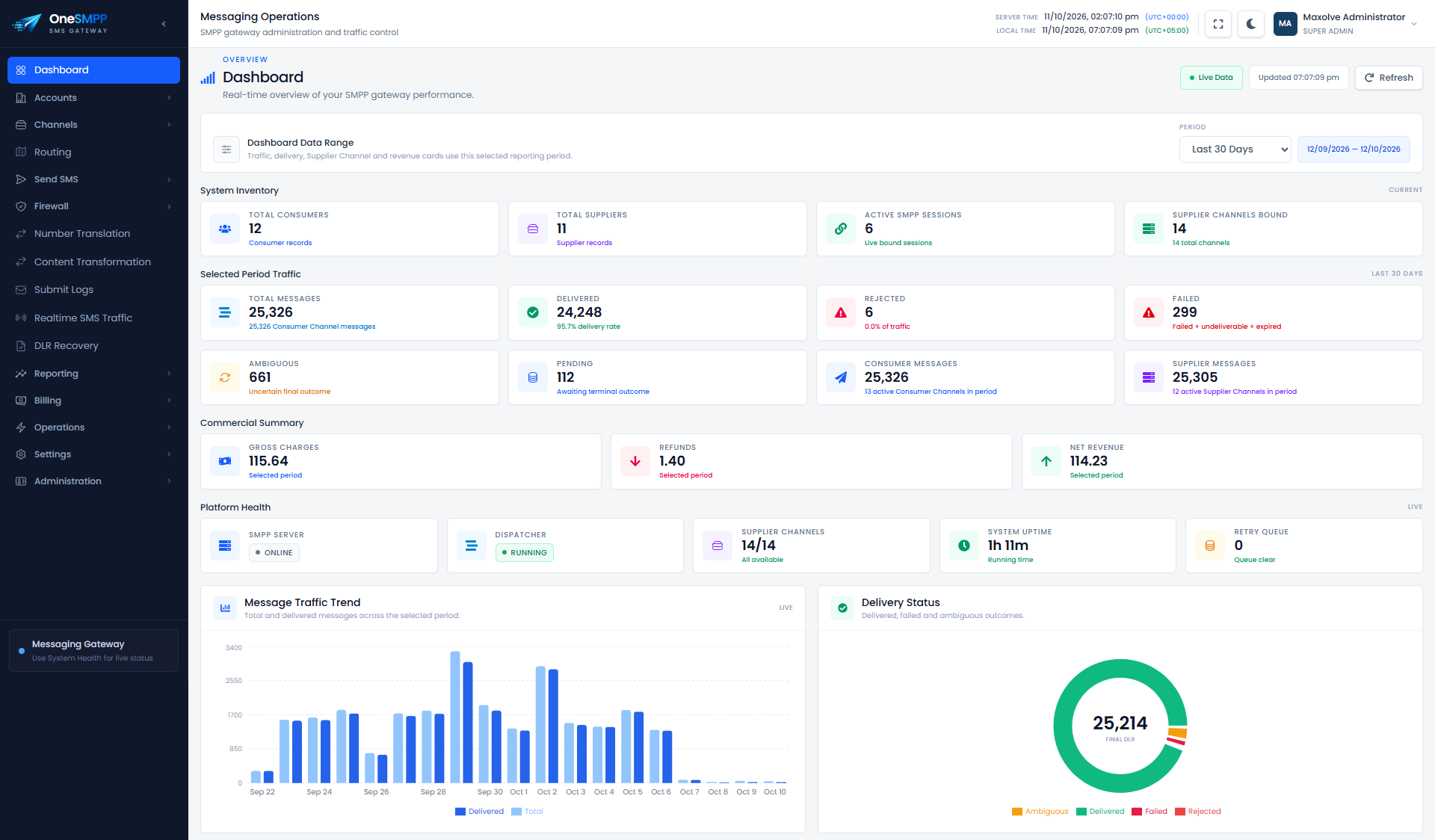
Task: Open DLR Recovery page
Action: pos(93,346)
